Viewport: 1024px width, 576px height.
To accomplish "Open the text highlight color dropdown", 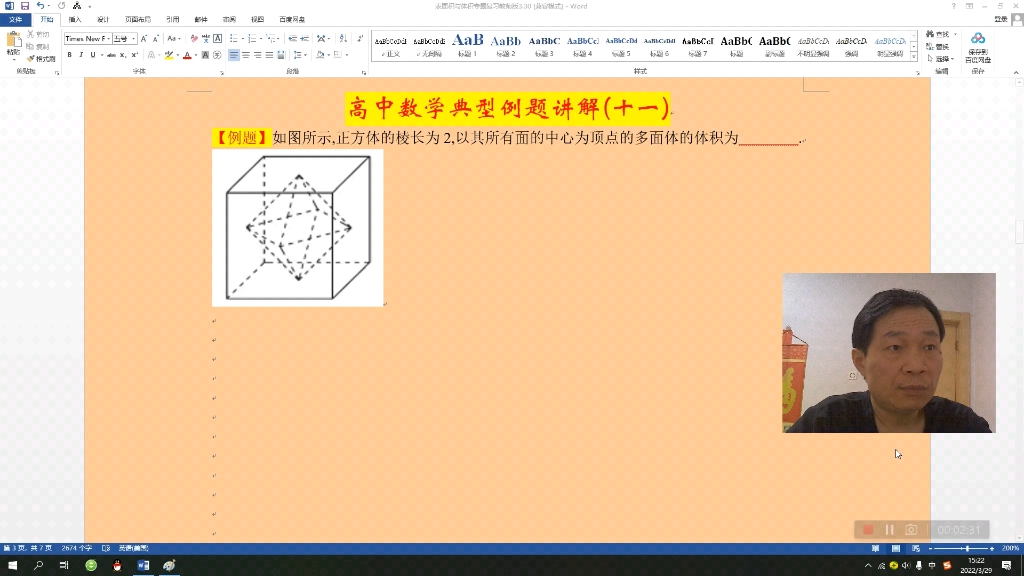I will [x=178, y=54].
